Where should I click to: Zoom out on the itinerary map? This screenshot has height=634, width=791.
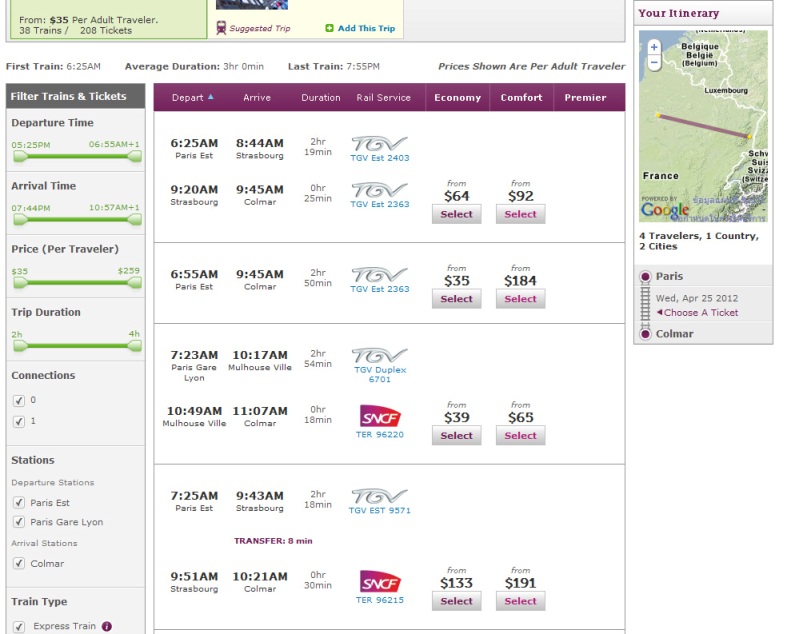(654, 63)
